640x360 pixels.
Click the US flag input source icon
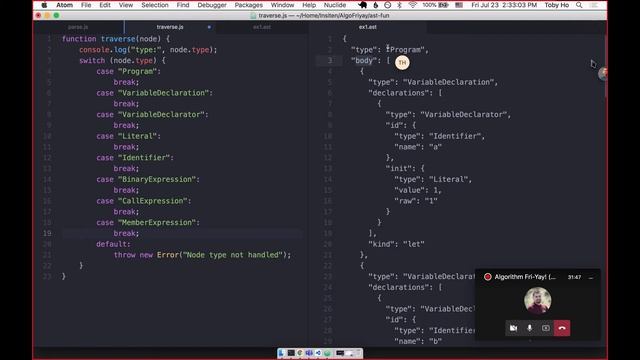click(459, 5)
